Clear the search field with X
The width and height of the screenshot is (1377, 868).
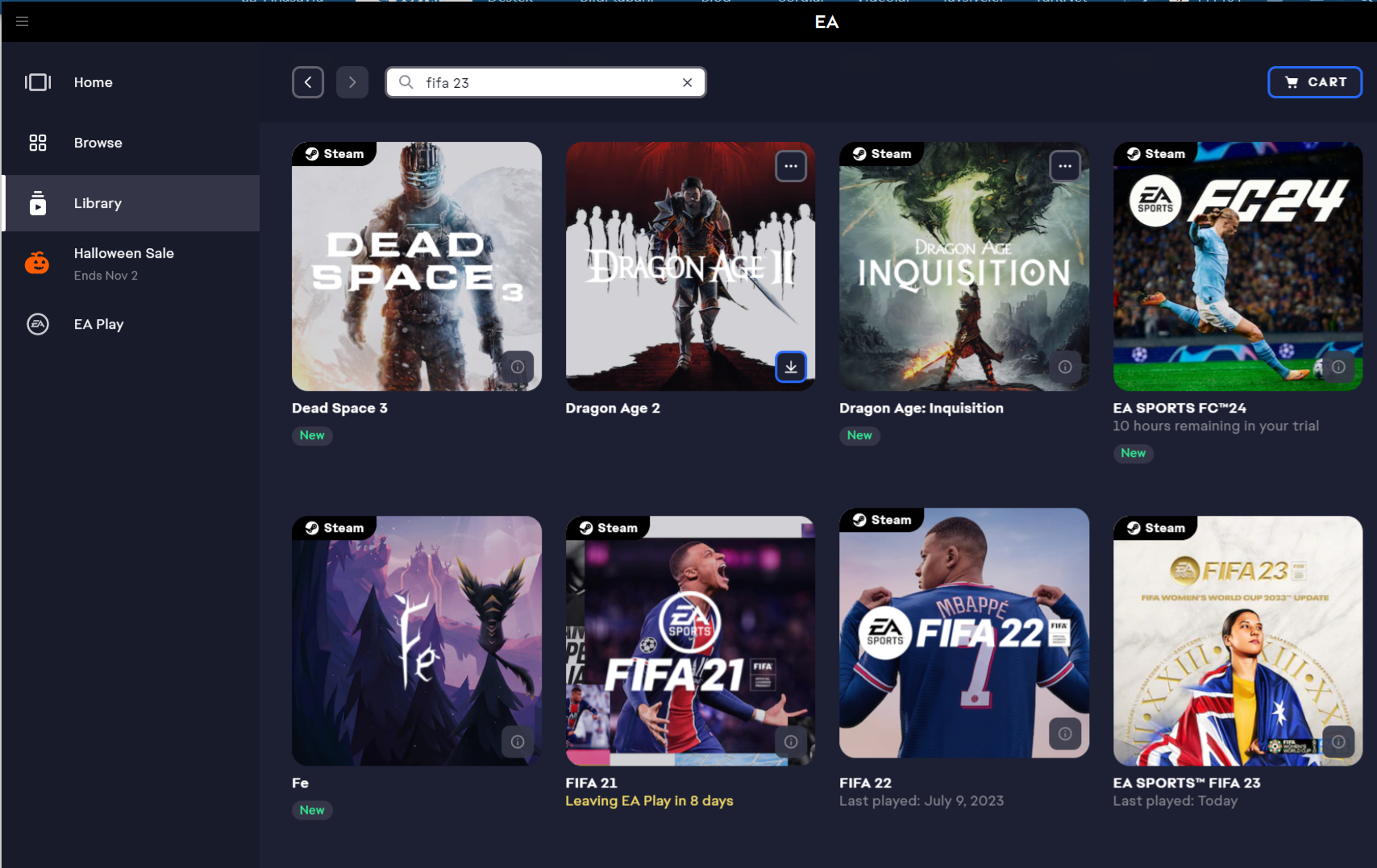point(688,82)
